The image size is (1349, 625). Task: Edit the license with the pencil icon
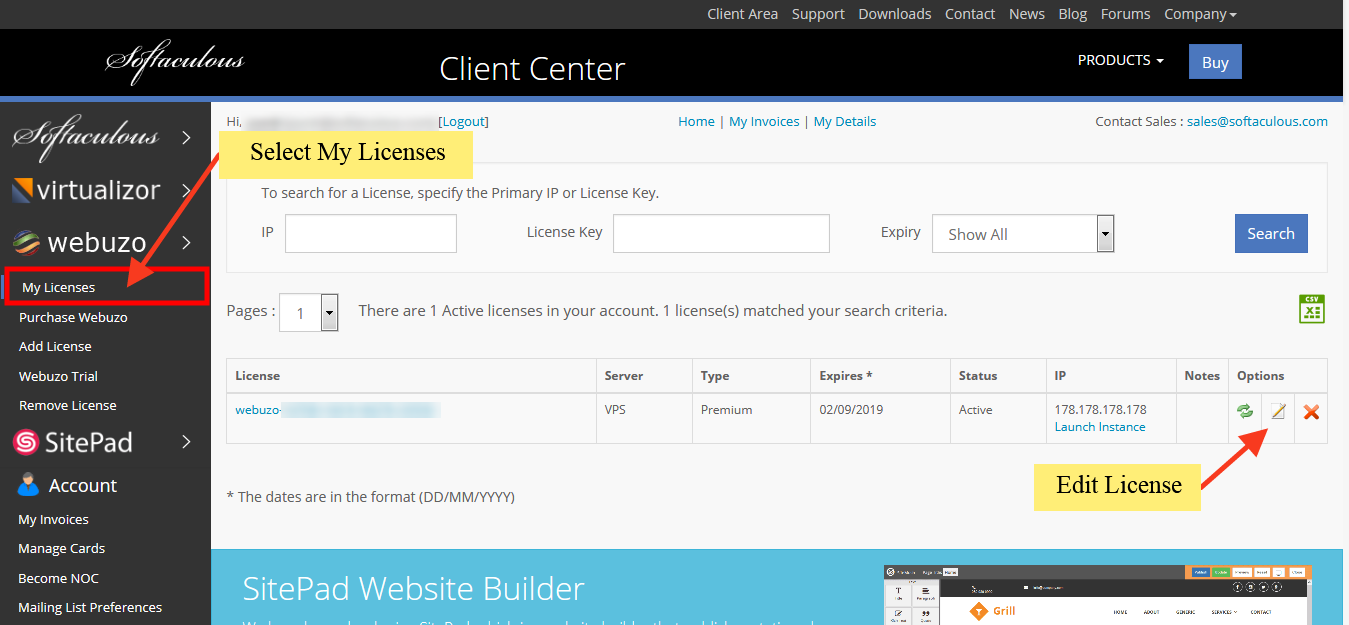tap(1278, 411)
